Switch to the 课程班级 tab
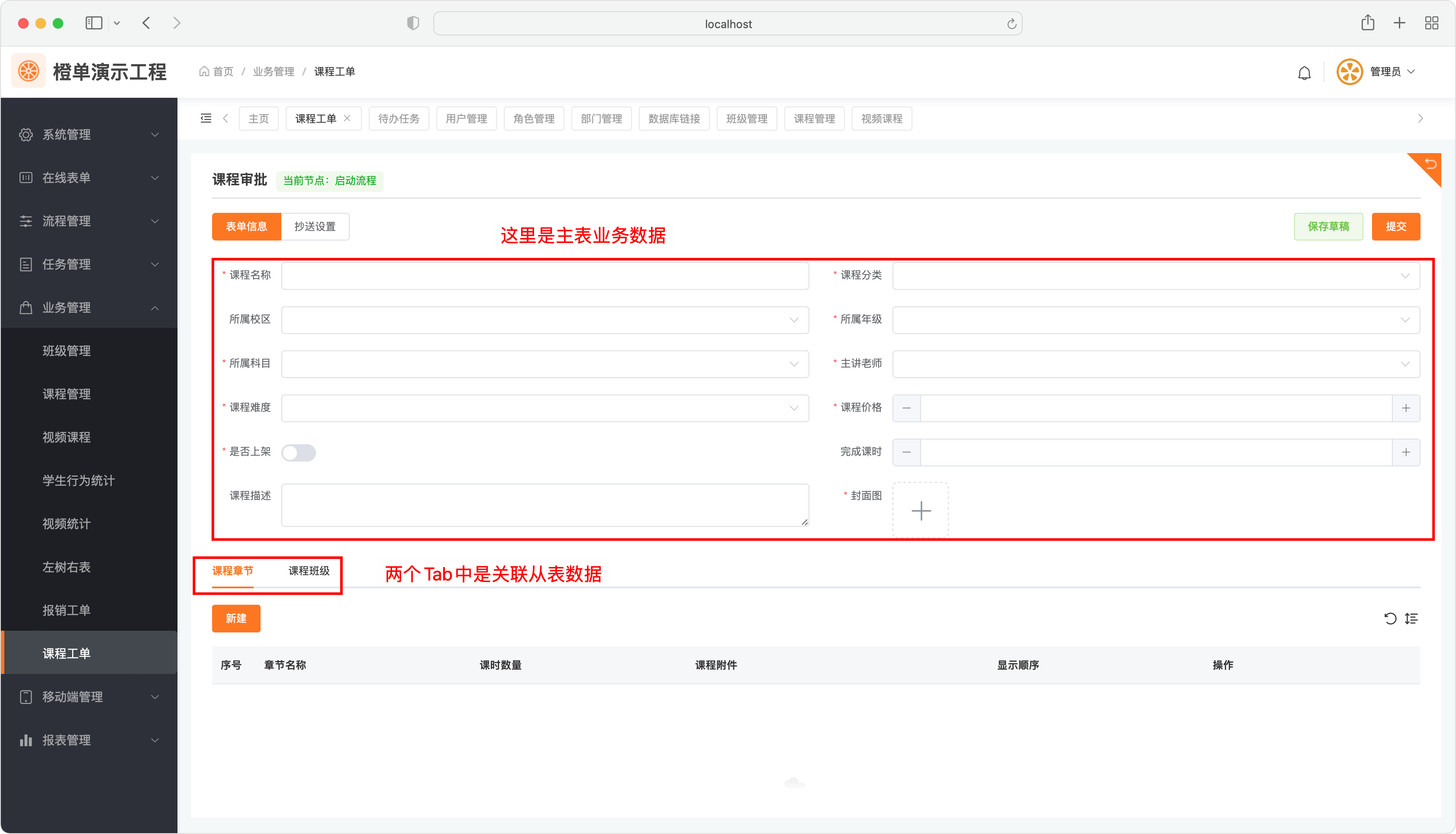Viewport: 1456px width, 834px height. coord(309,571)
